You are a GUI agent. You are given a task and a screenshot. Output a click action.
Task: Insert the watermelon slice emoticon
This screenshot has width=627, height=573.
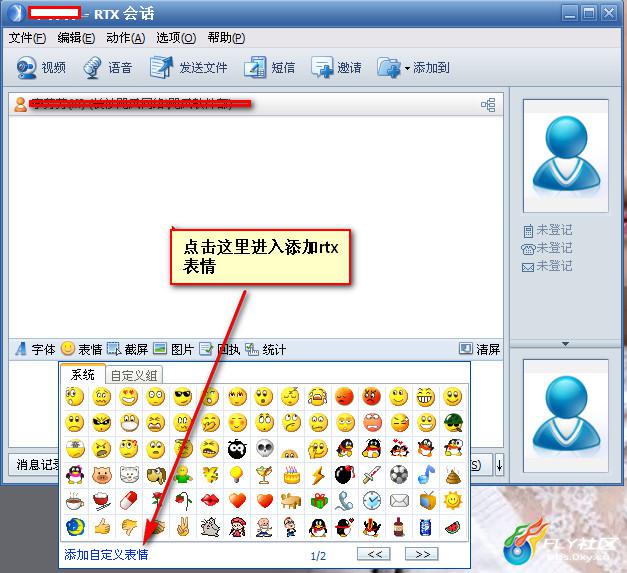[x=453, y=528]
